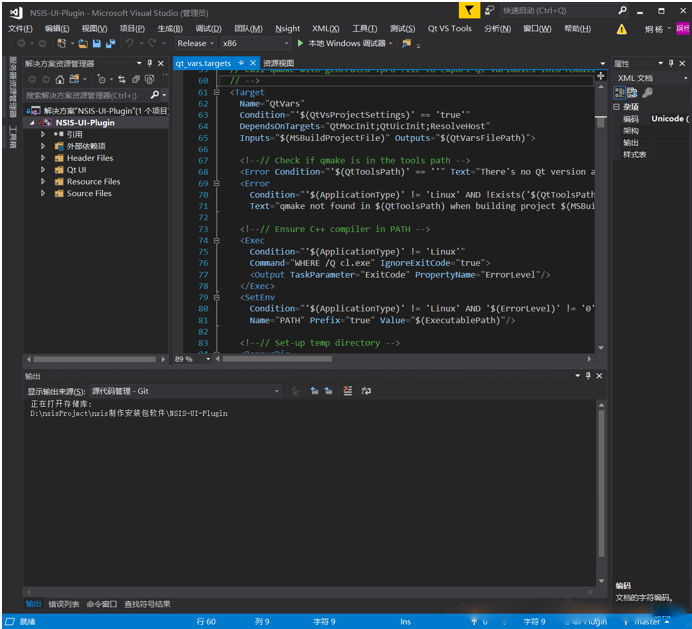Click Go to Next Message icon in Output
The height and width of the screenshot is (629, 692).
click(x=328, y=391)
